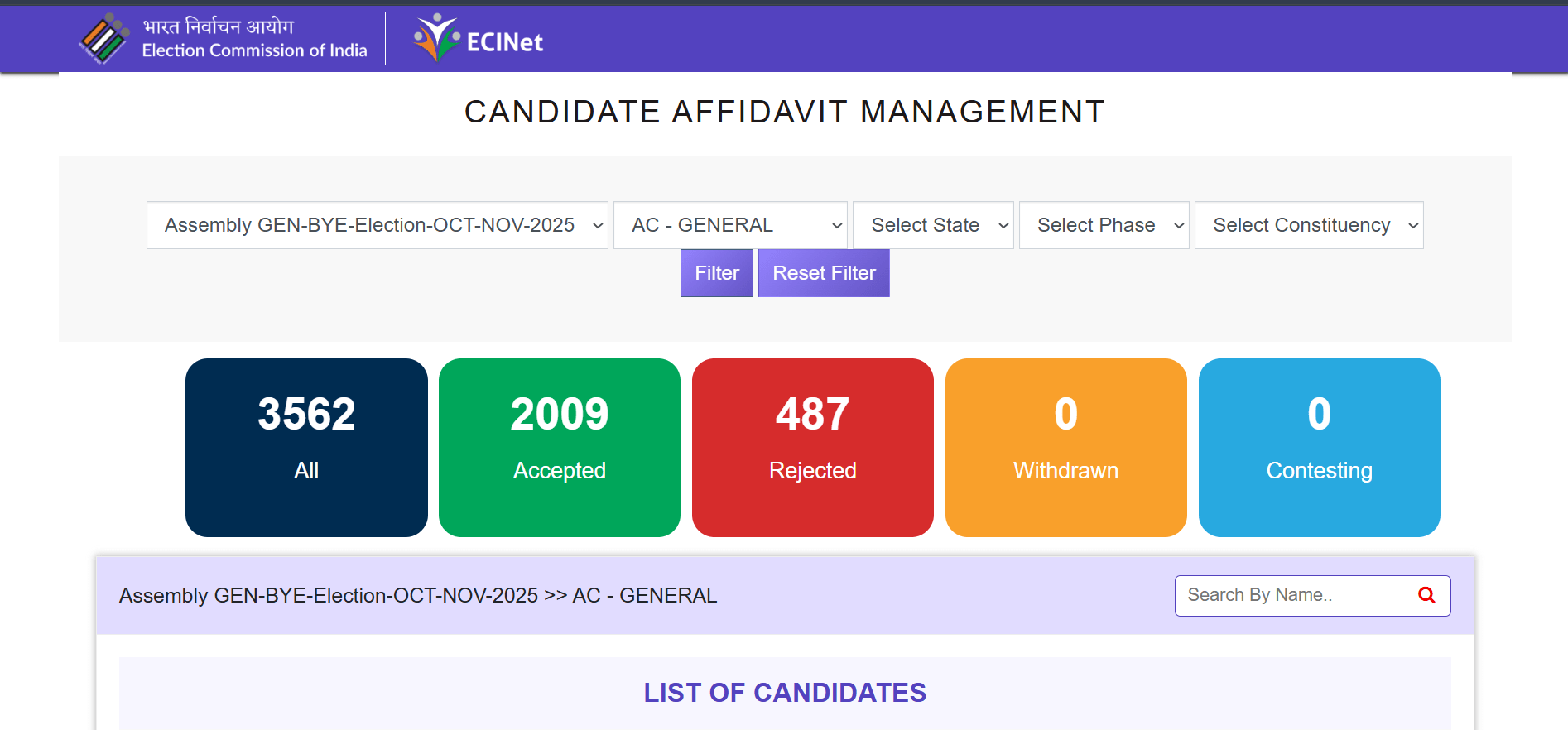Click the Reset Filter button
The height and width of the screenshot is (730, 1568).
click(824, 273)
